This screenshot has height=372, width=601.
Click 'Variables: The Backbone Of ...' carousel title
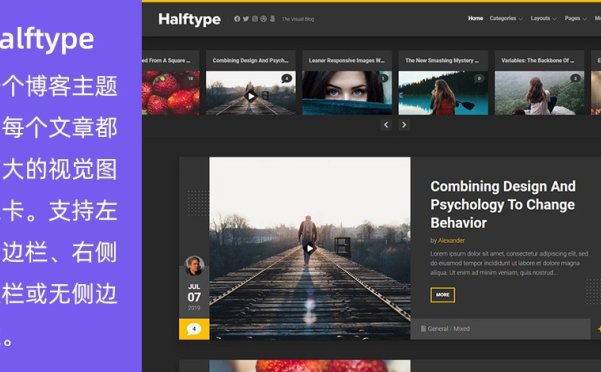pos(538,60)
